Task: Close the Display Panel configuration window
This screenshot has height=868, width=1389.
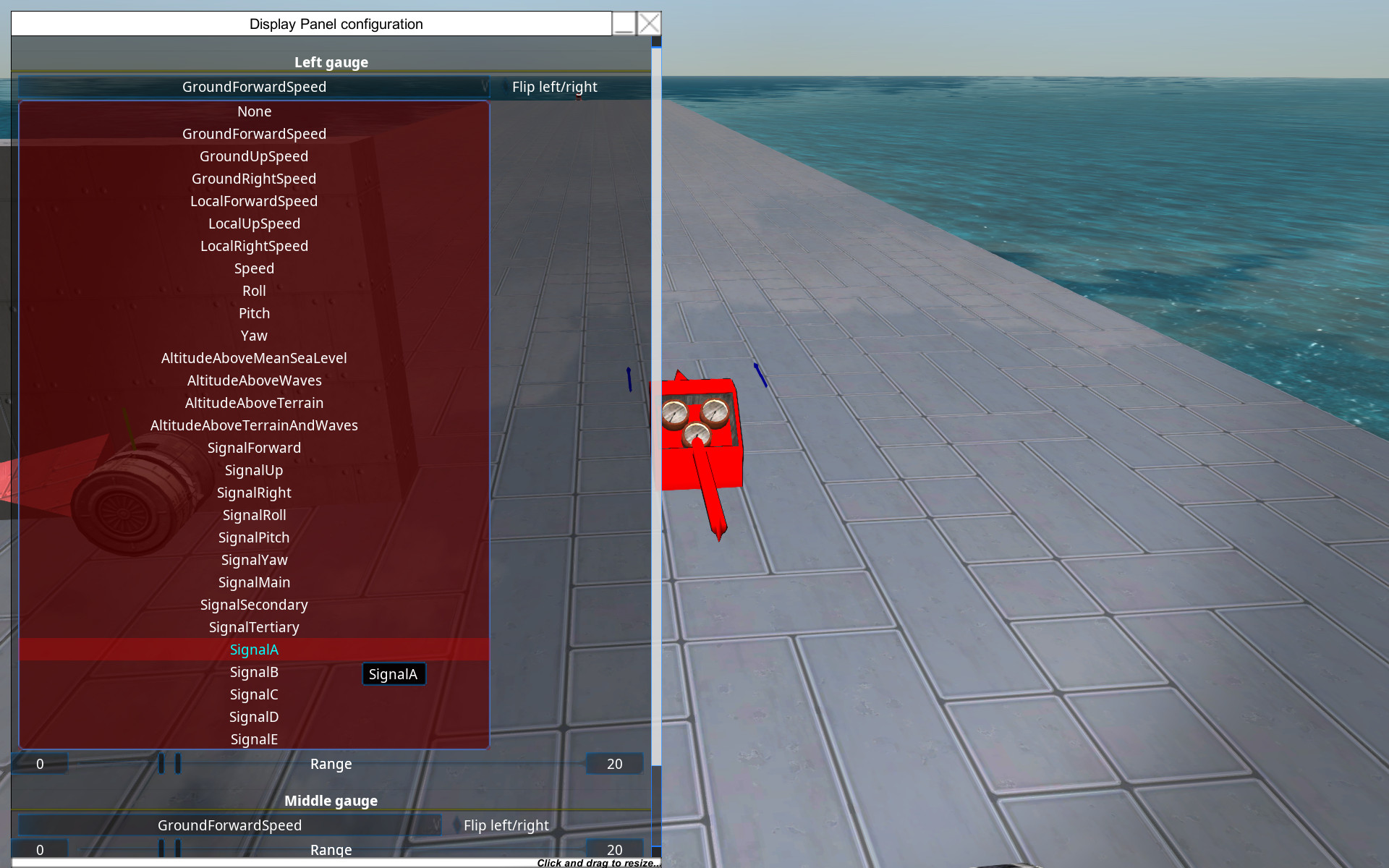Action: 649,24
